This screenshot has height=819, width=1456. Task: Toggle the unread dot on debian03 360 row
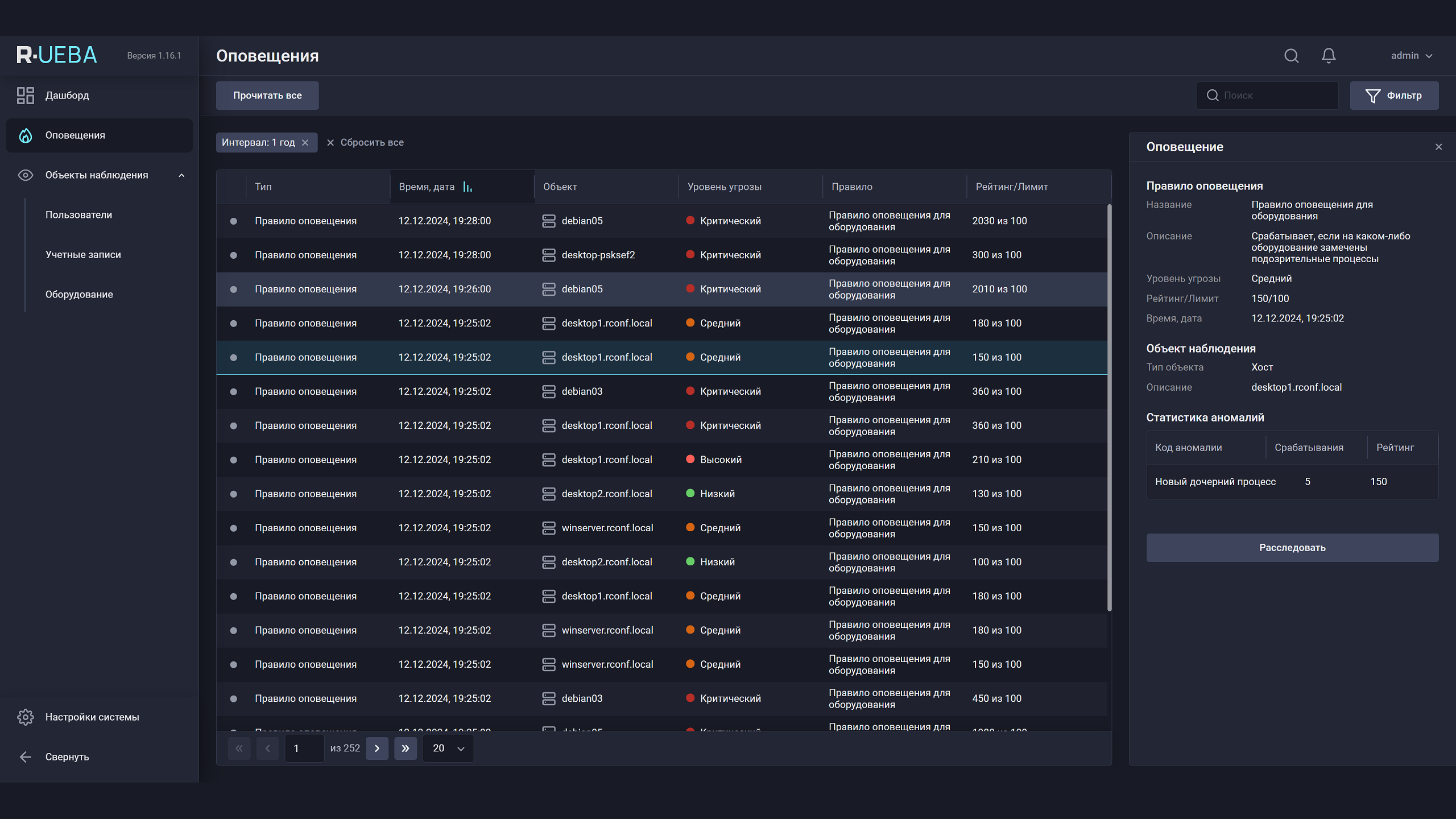(x=233, y=392)
